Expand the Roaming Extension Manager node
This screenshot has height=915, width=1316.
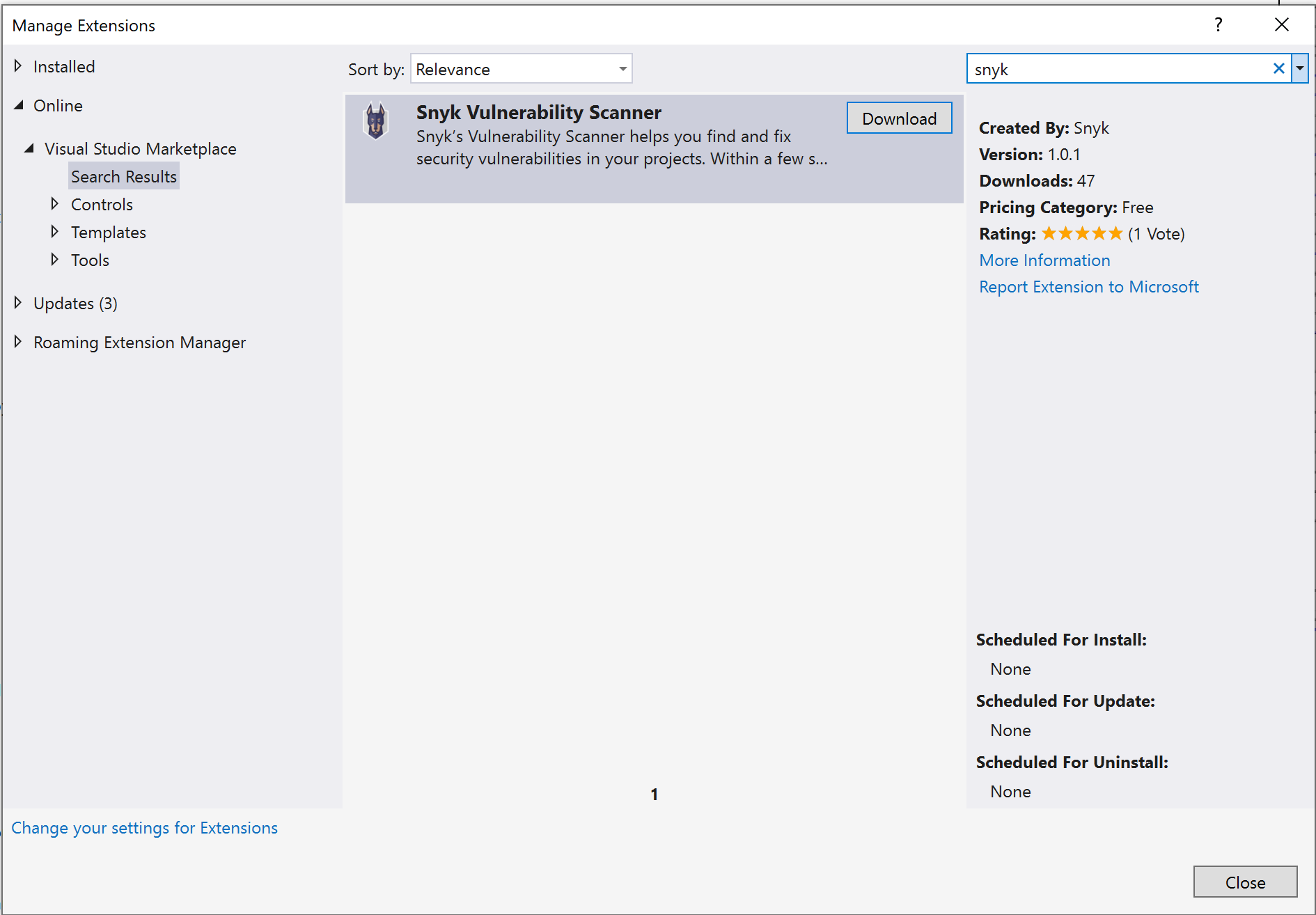pos(18,342)
